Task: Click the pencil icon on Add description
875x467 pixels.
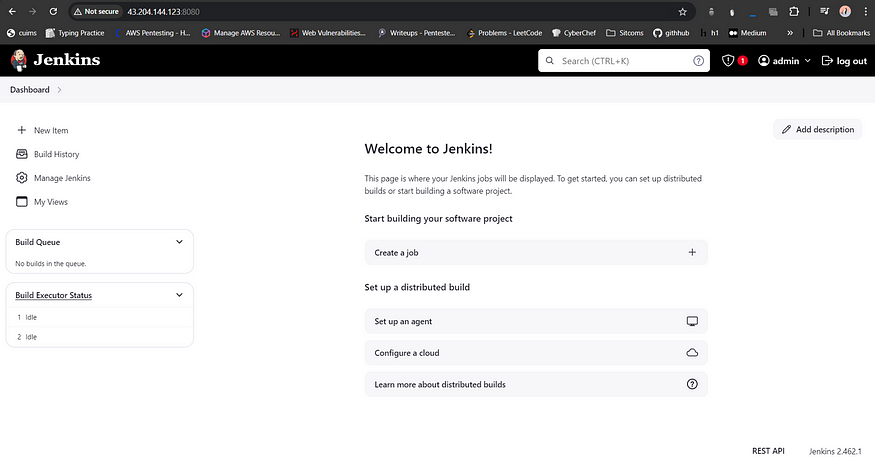Action: [x=786, y=129]
